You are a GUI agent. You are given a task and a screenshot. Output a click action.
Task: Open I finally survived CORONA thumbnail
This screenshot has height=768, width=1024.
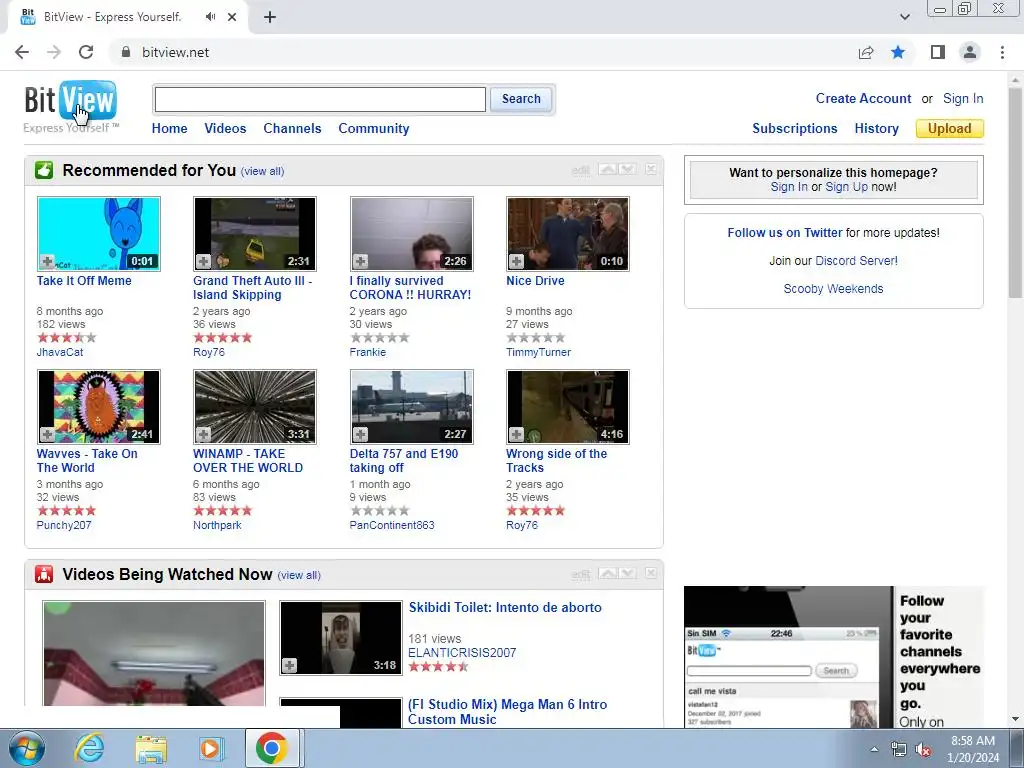tap(411, 234)
